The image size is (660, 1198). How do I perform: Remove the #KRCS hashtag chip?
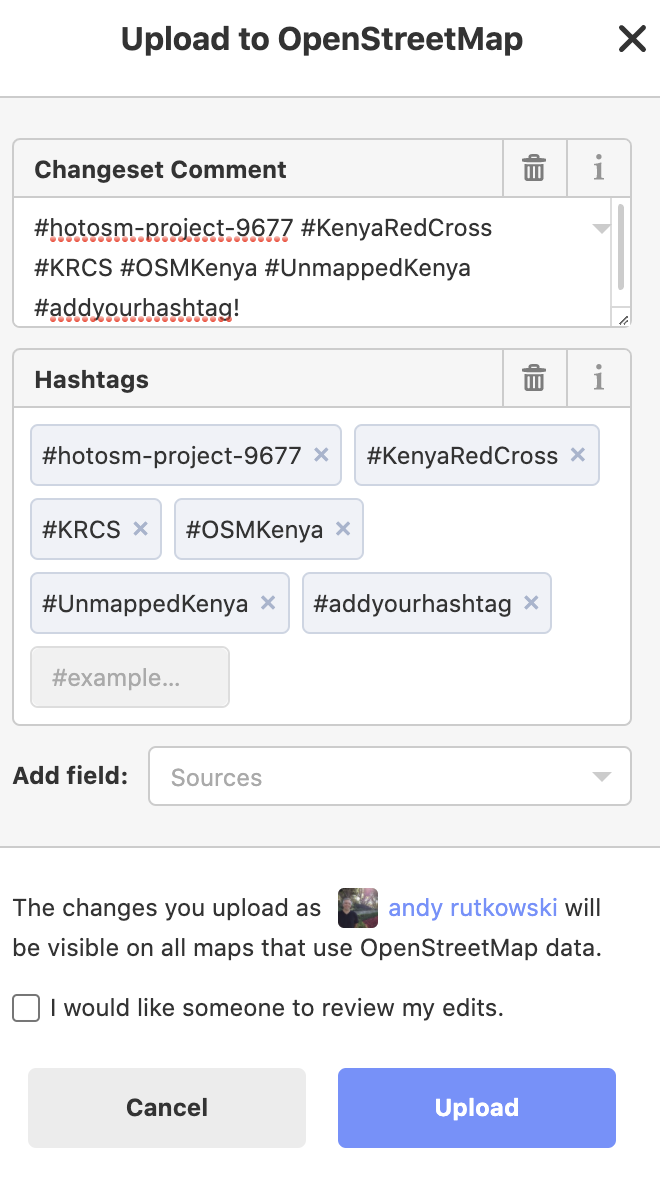tap(141, 529)
